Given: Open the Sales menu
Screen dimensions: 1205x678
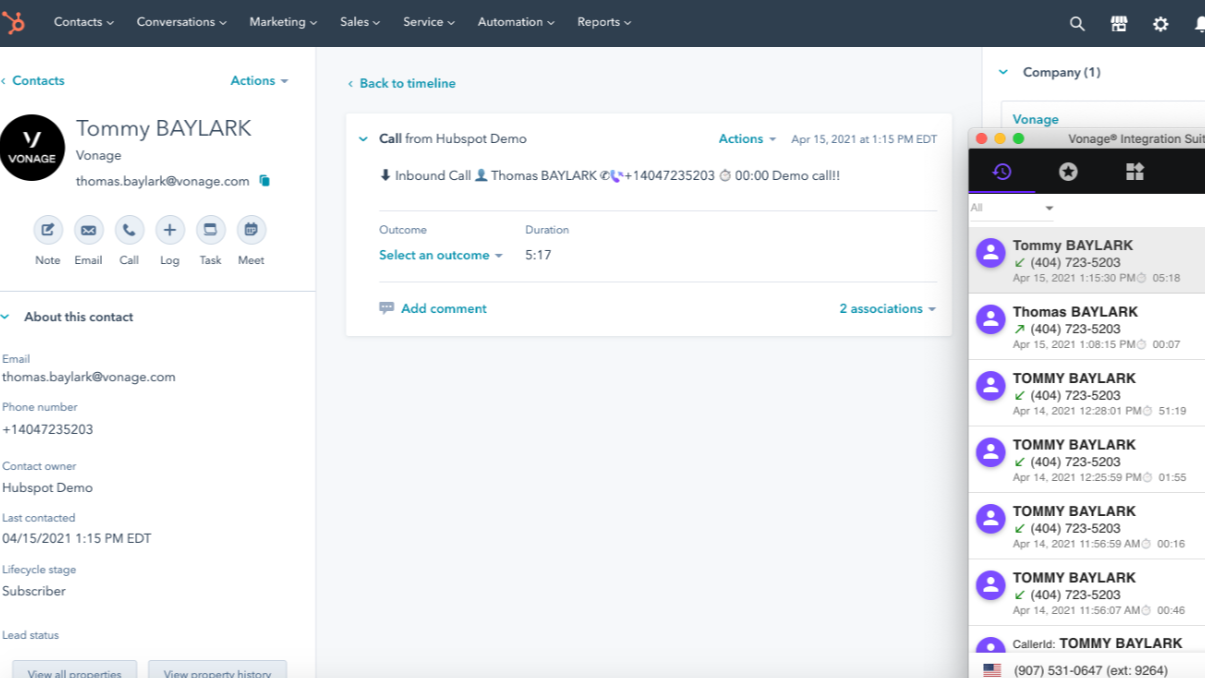Looking at the screenshot, I should coord(359,22).
